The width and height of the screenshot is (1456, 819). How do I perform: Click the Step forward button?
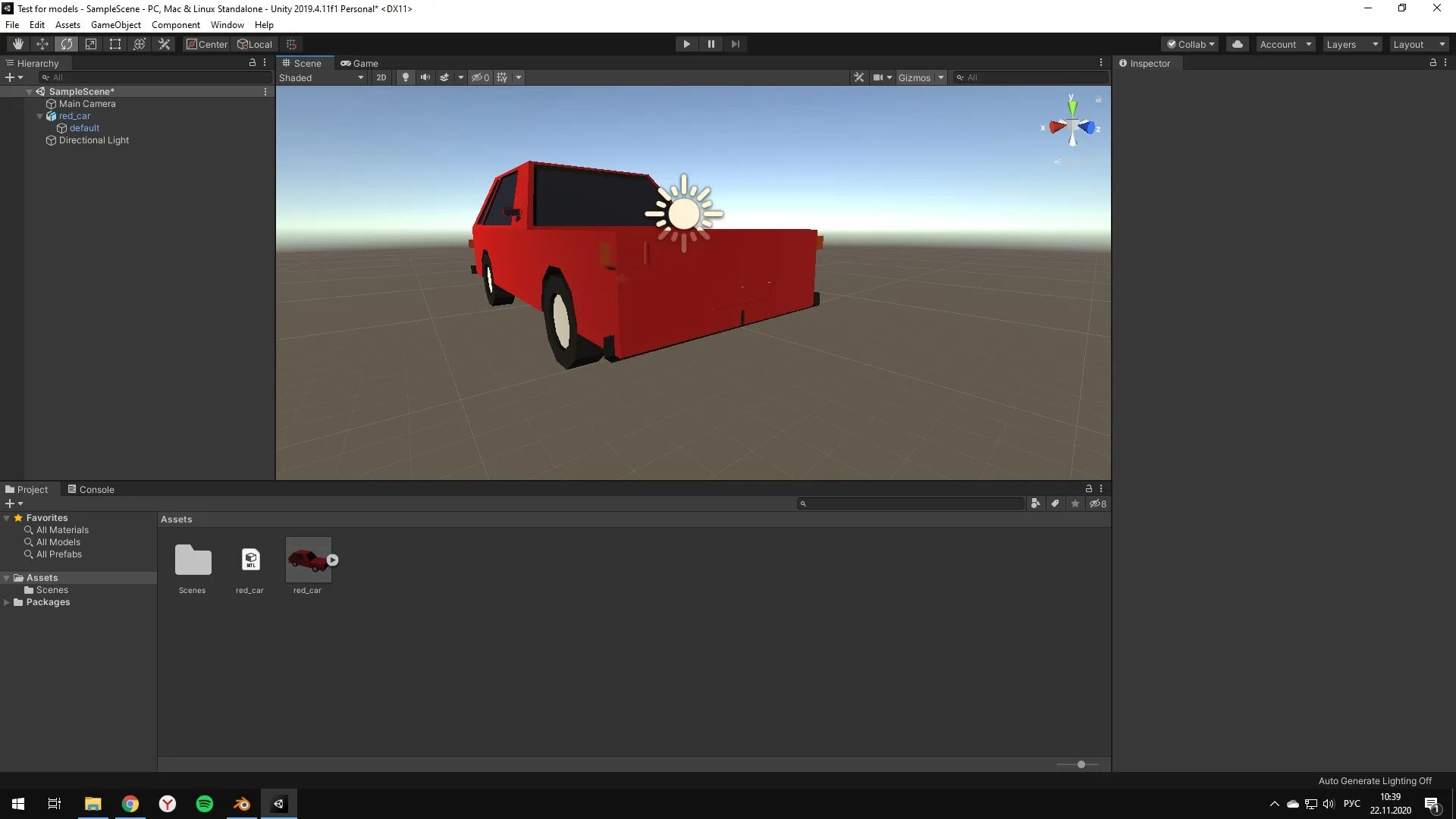point(735,44)
